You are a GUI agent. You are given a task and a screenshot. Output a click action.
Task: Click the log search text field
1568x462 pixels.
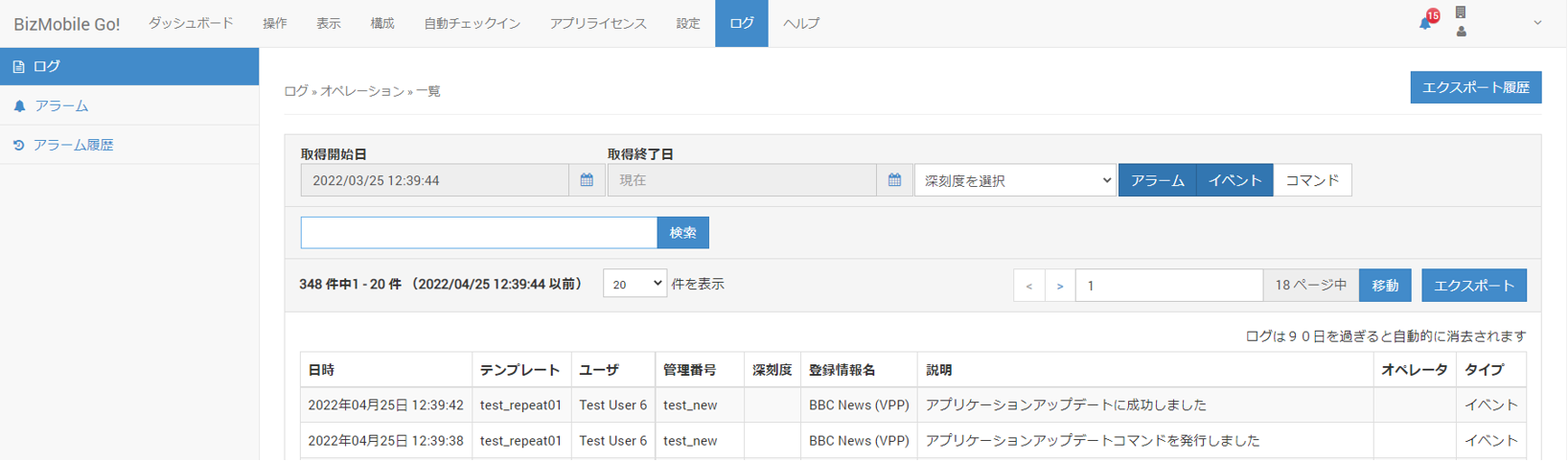[x=478, y=233]
